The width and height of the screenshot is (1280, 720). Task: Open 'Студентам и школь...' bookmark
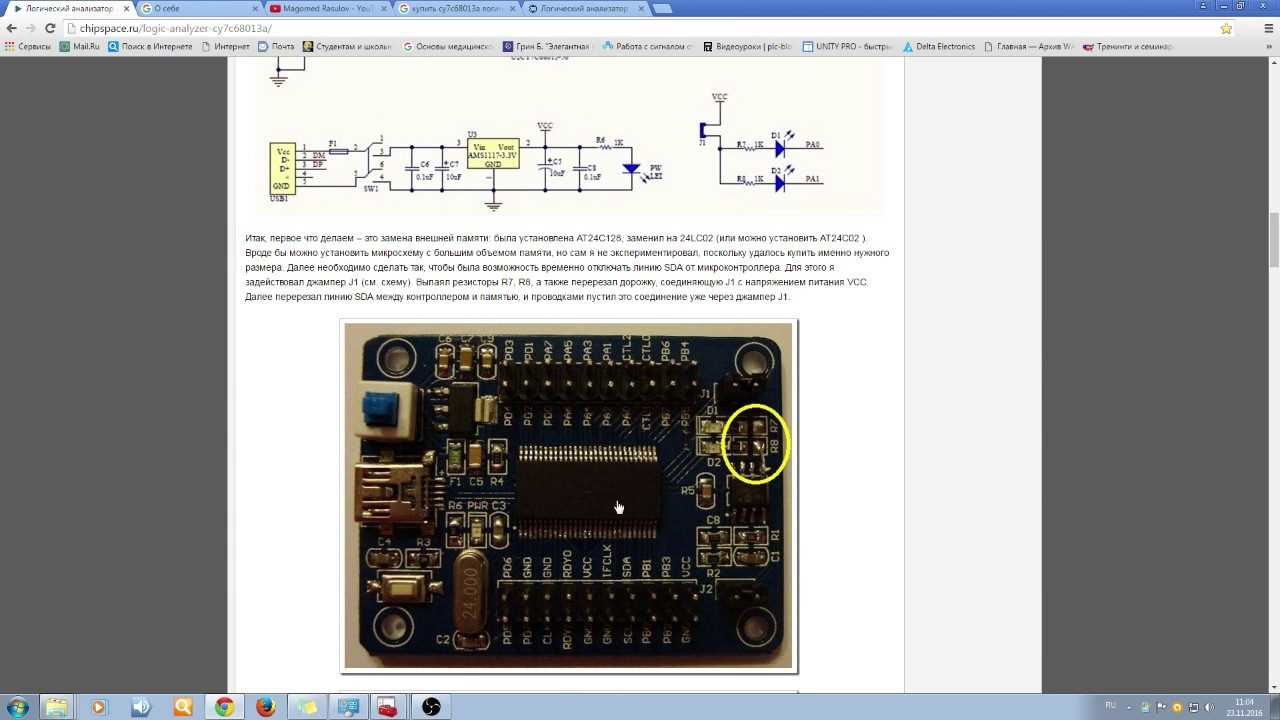(x=348, y=46)
